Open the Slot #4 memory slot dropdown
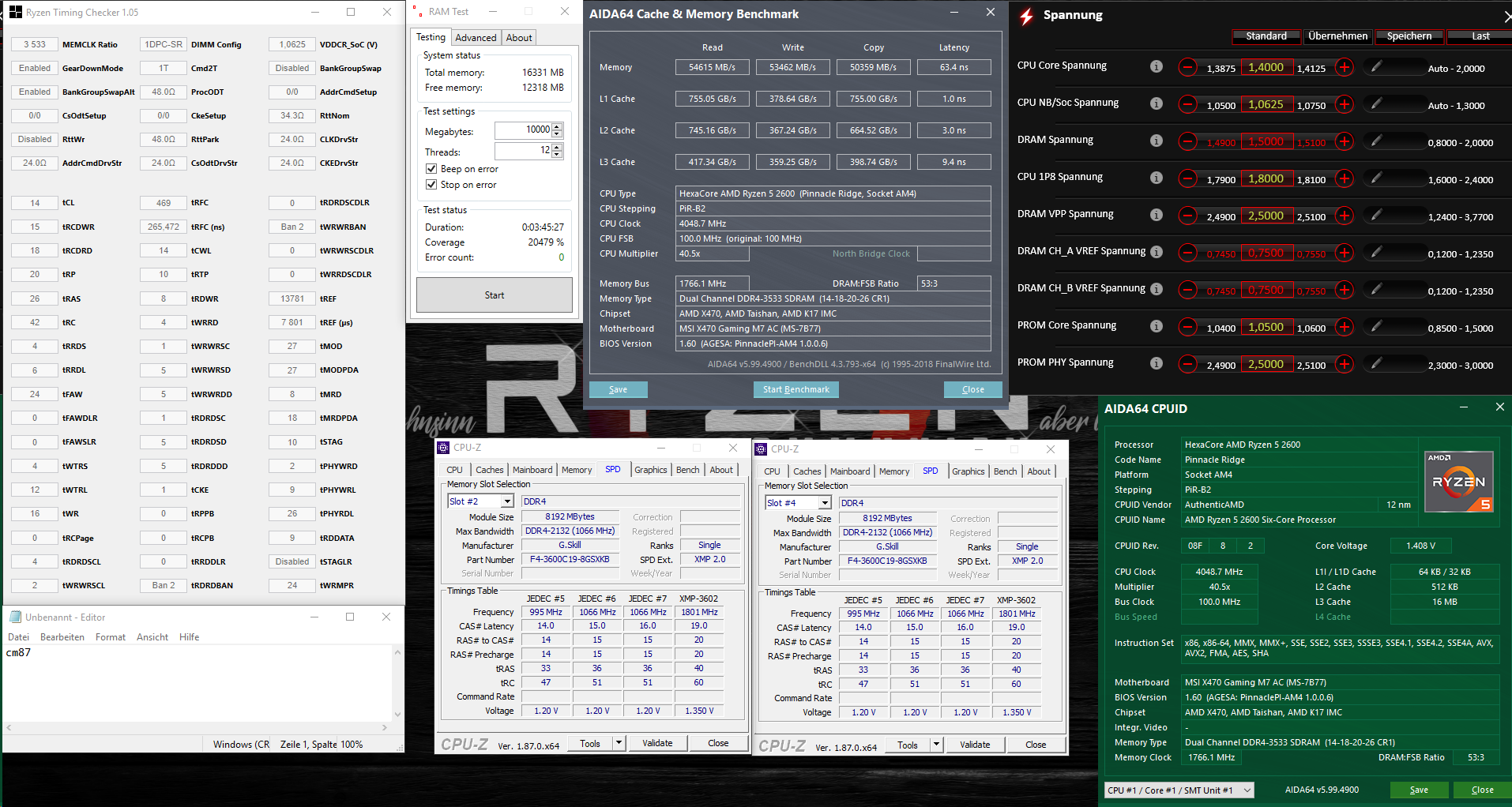Image resolution: width=1512 pixels, height=807 pixels. 825,503
